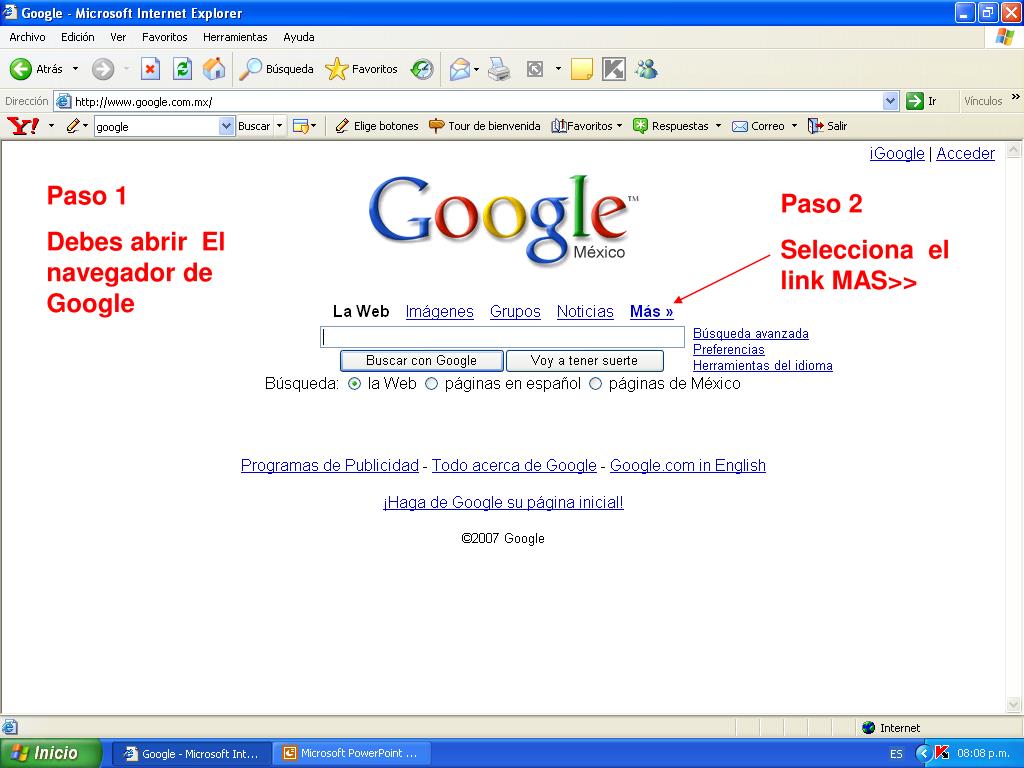The height and width of the screenshot is (768, 1024).
Task: Click the Atrás back arrow icon
Action: (21, 69)
